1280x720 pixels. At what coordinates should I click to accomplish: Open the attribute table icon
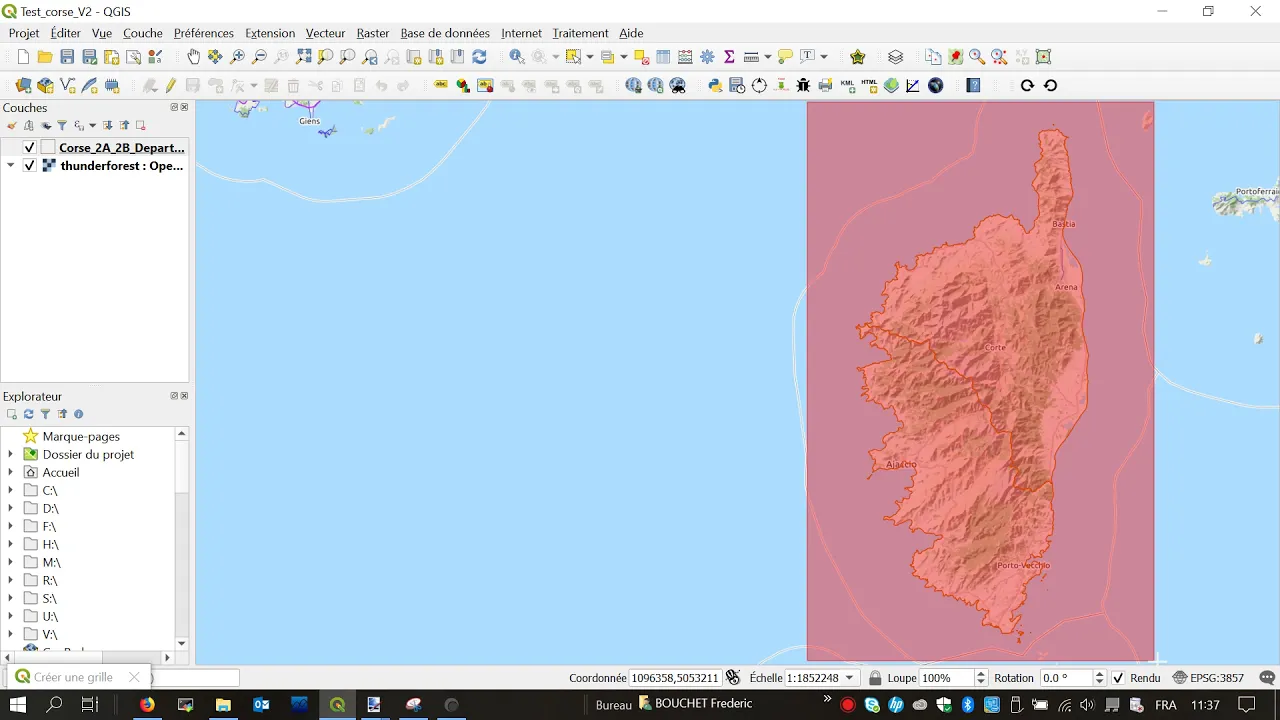click(663, 57)
